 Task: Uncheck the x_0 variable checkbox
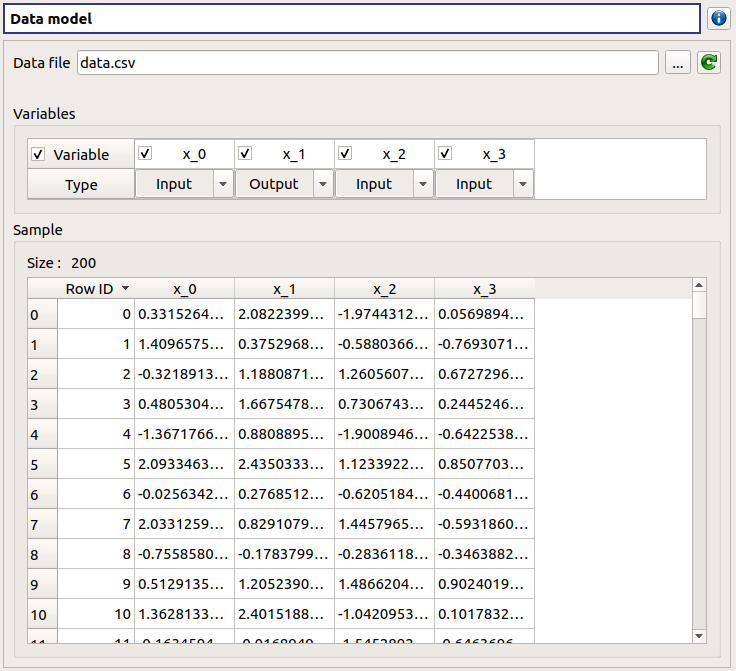point(145,154)
